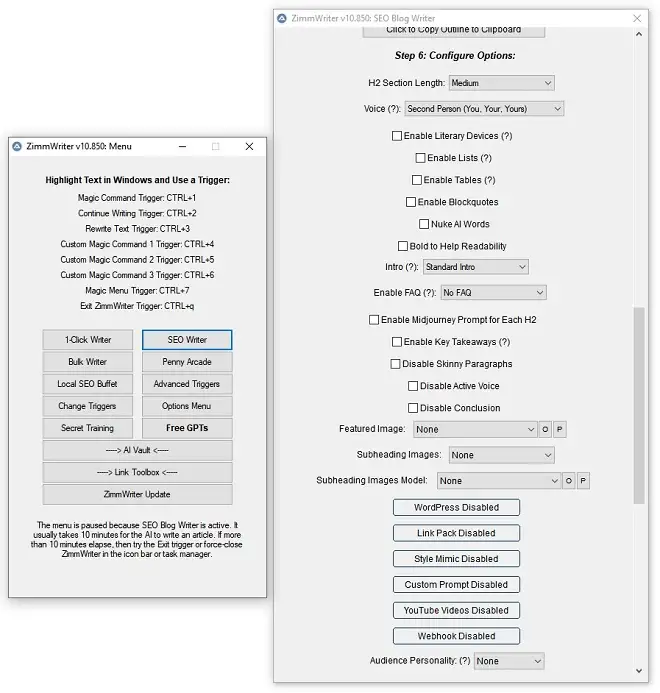Image resolution: width=660 pixels, height=693 pixels.
Task: Click the P button beside Featured Image
Action: point(560,429)
